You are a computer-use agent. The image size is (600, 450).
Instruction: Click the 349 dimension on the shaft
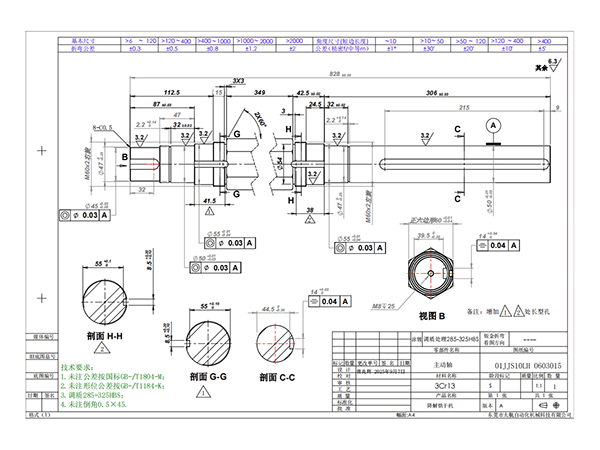point(259,91)
